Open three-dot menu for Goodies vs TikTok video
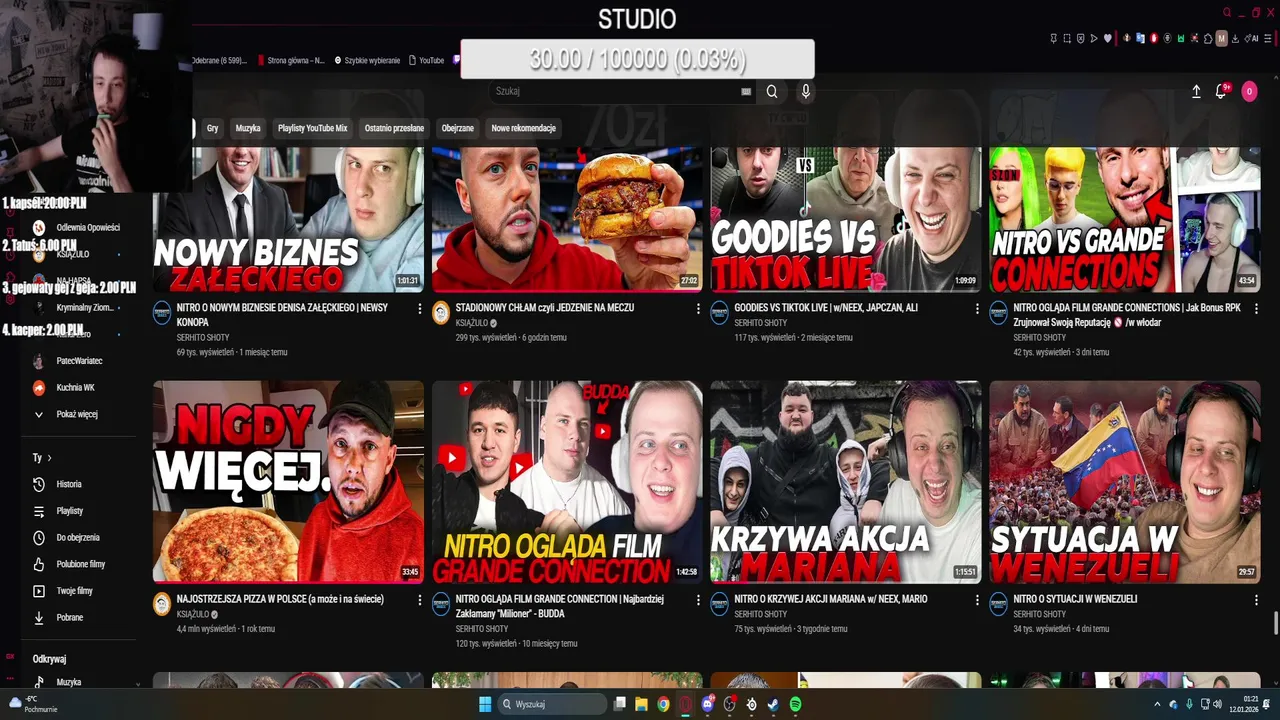1280x720 pixels. 977,309
